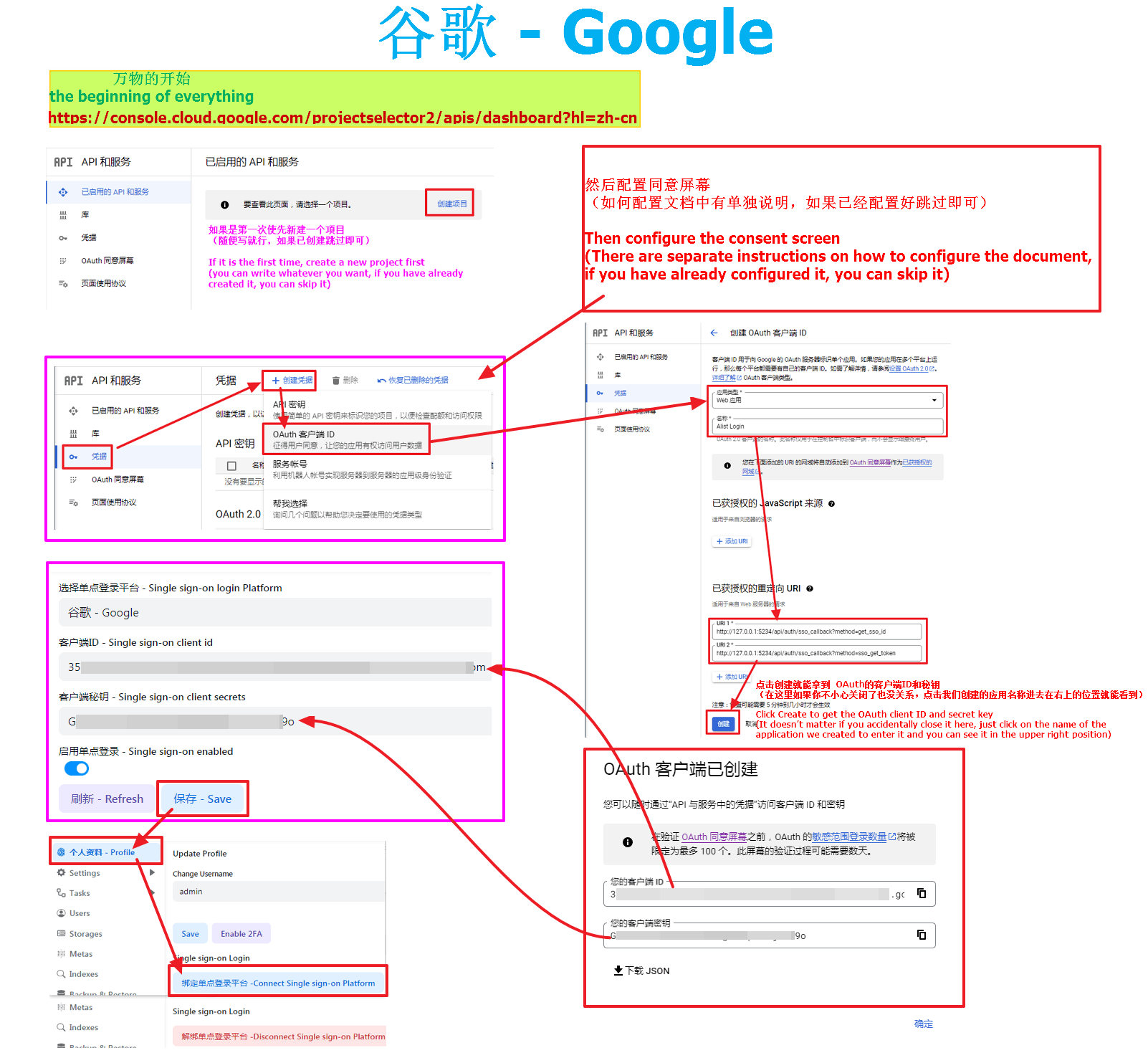Open console.cloud.google.com URL in green banner
Image resolution: width=1148 pixels, height=1058 pixels.
[343, 118]
